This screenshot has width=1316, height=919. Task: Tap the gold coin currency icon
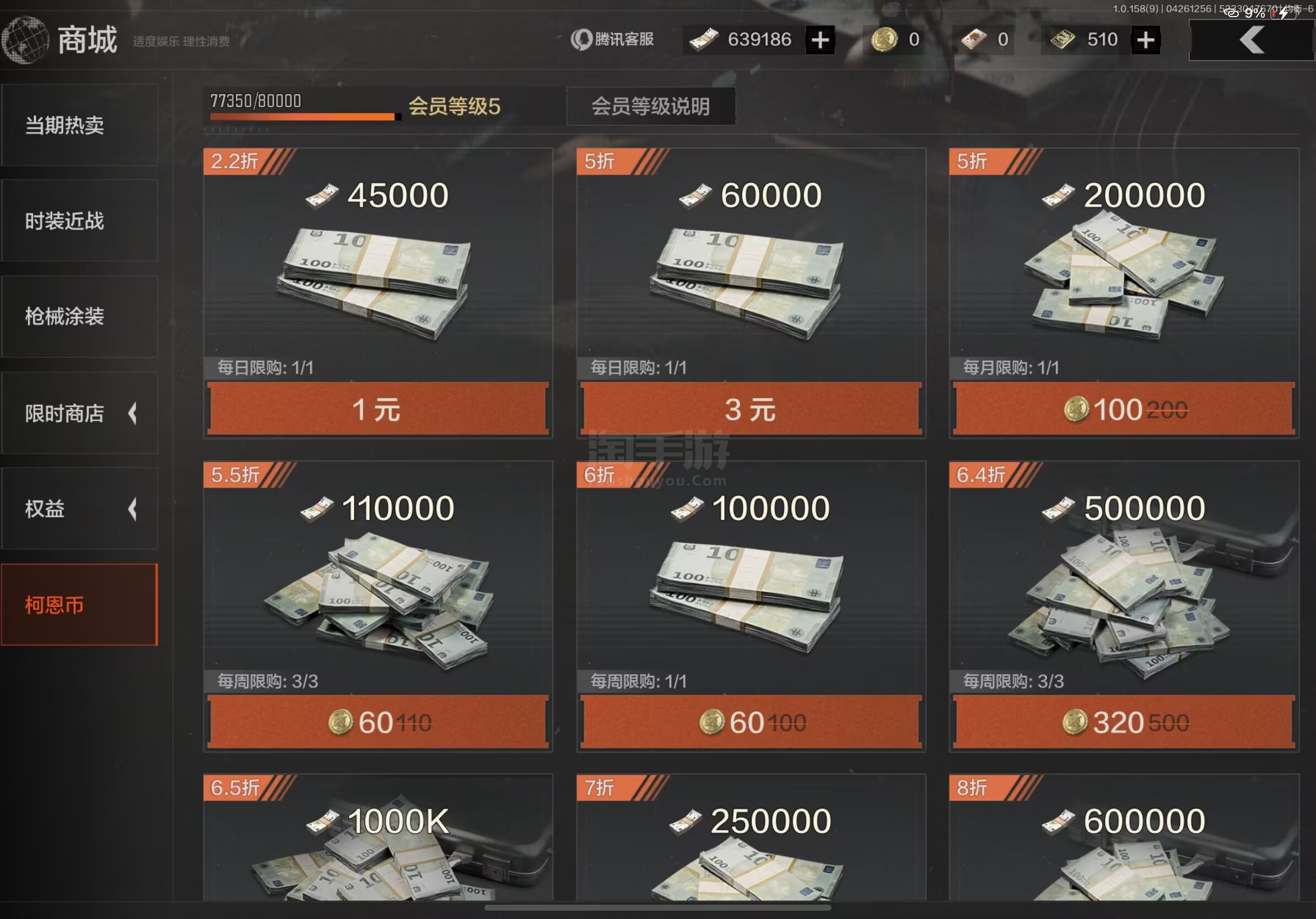(884, 40)
